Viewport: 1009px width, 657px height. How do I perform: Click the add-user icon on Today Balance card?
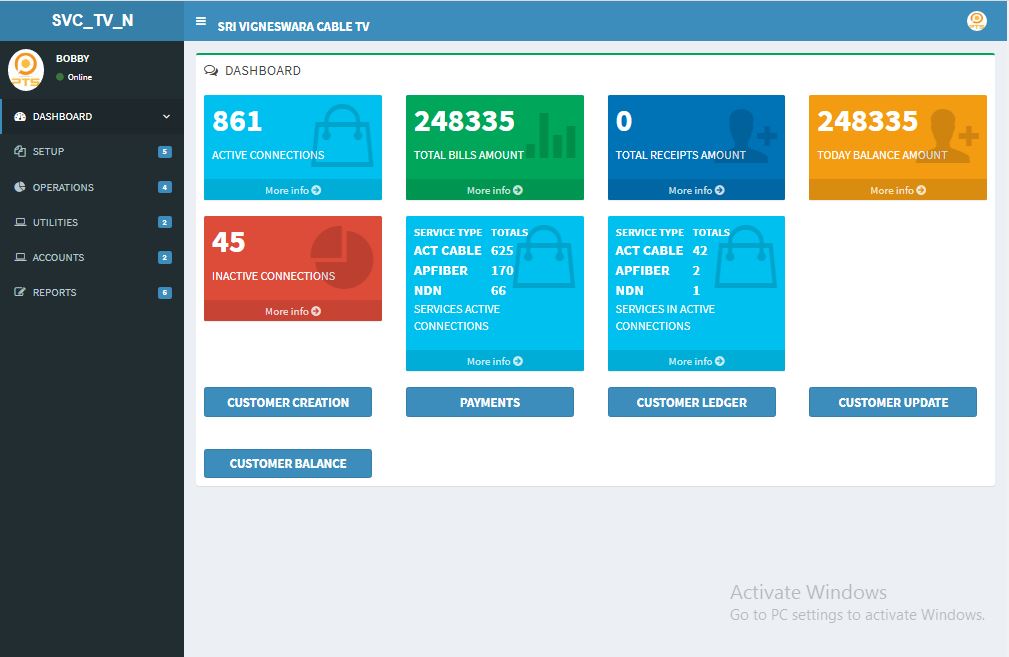coord(952,134)
